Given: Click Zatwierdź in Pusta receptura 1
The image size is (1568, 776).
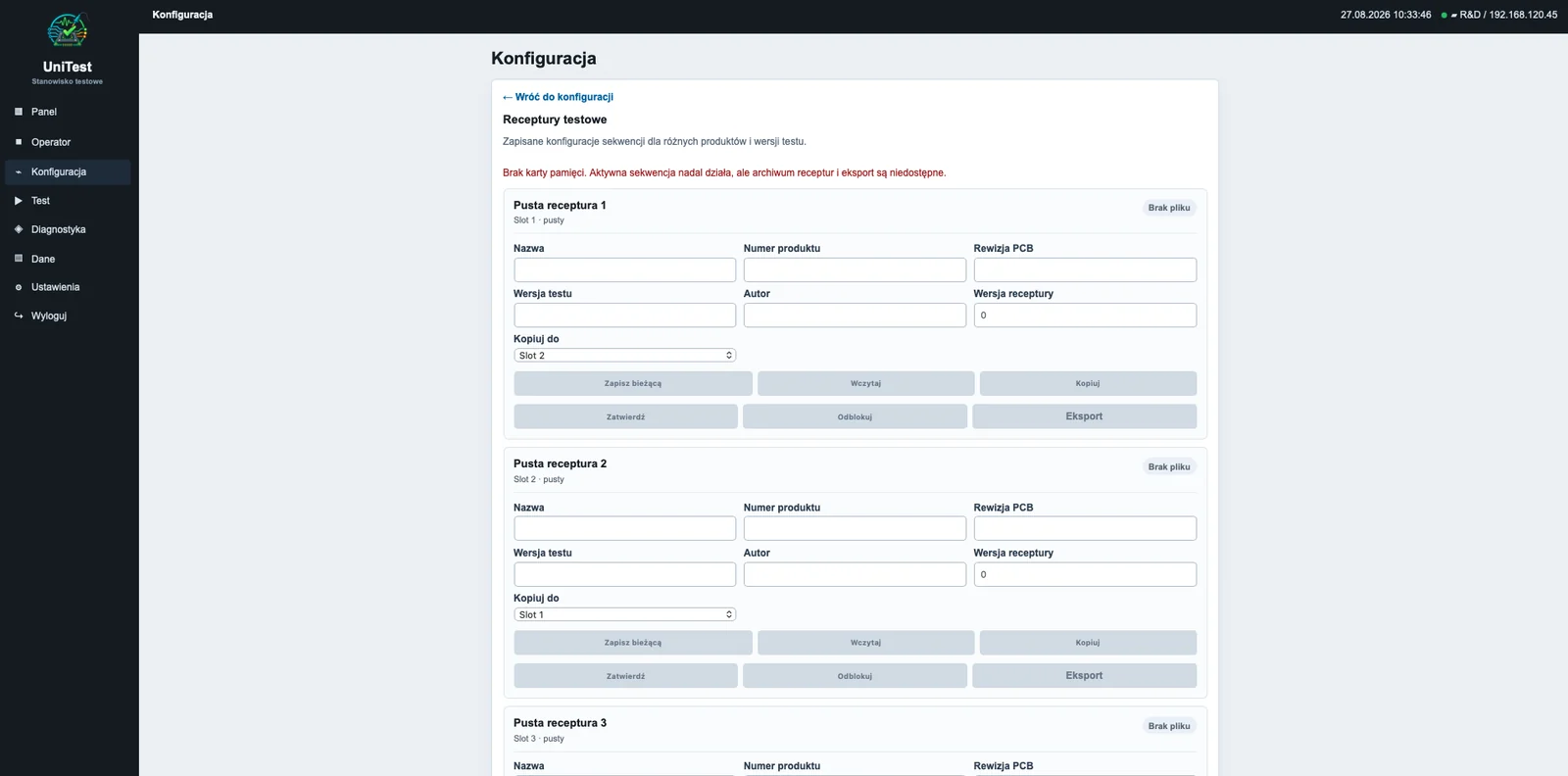Looking at the screenshot, I should (x=625, y=416).
